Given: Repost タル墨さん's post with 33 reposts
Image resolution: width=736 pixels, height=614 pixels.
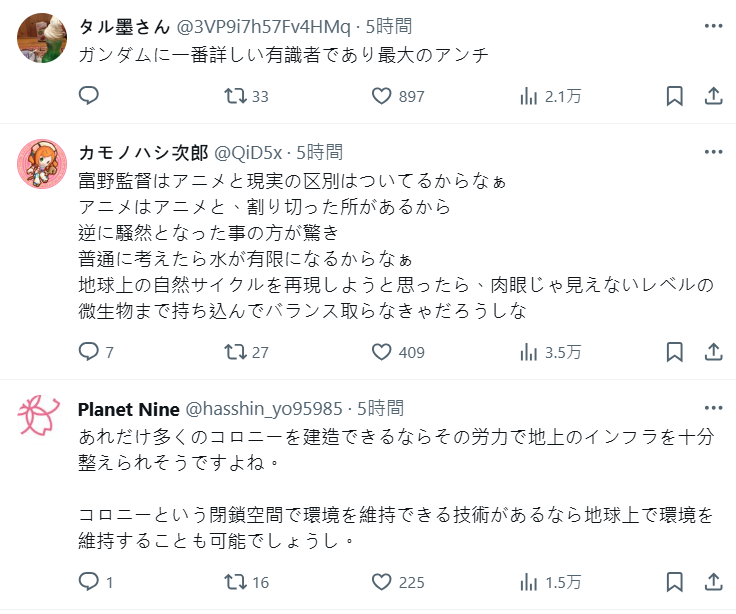Looking at the screenshot, I should [x=235, y=96].
